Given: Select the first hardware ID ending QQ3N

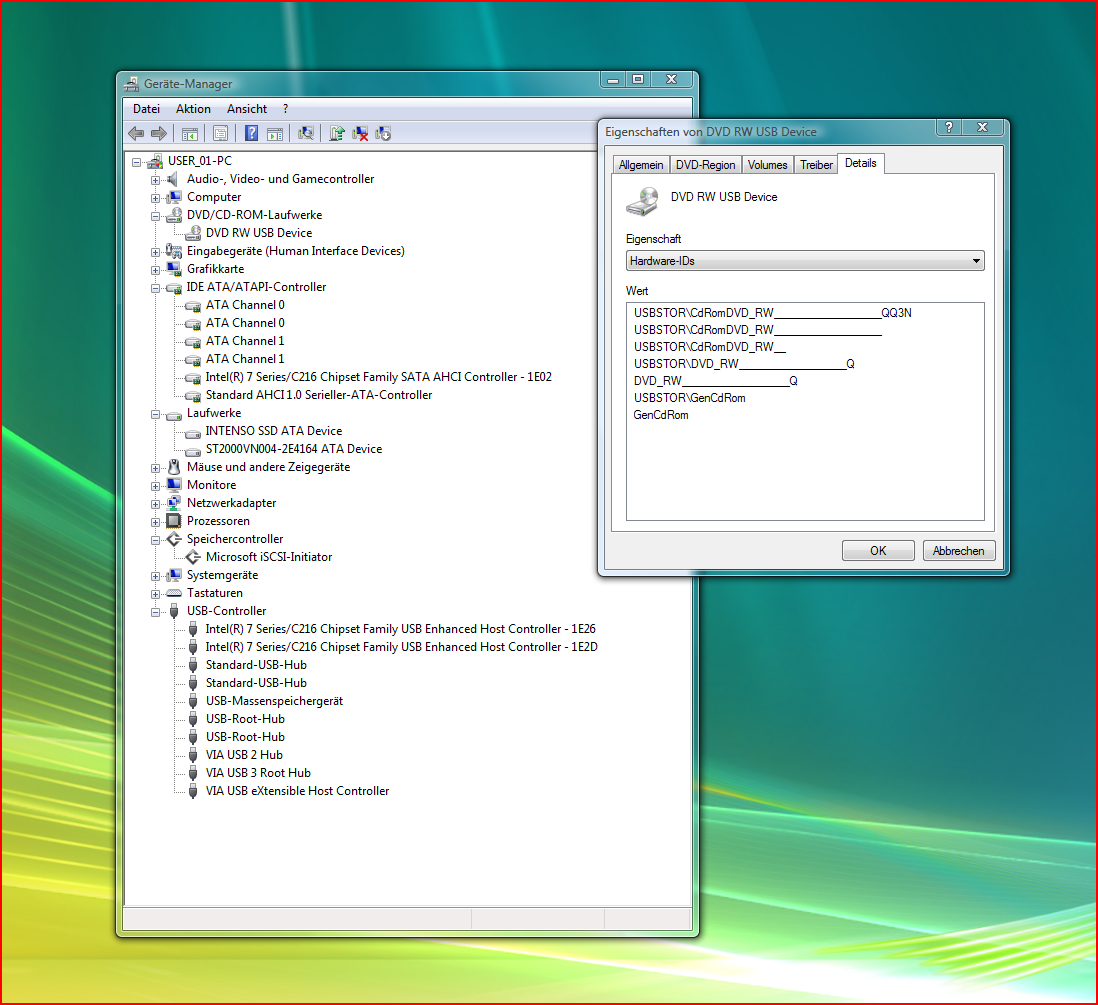Looking at the screenshot, I should click(x=772, y=312).
